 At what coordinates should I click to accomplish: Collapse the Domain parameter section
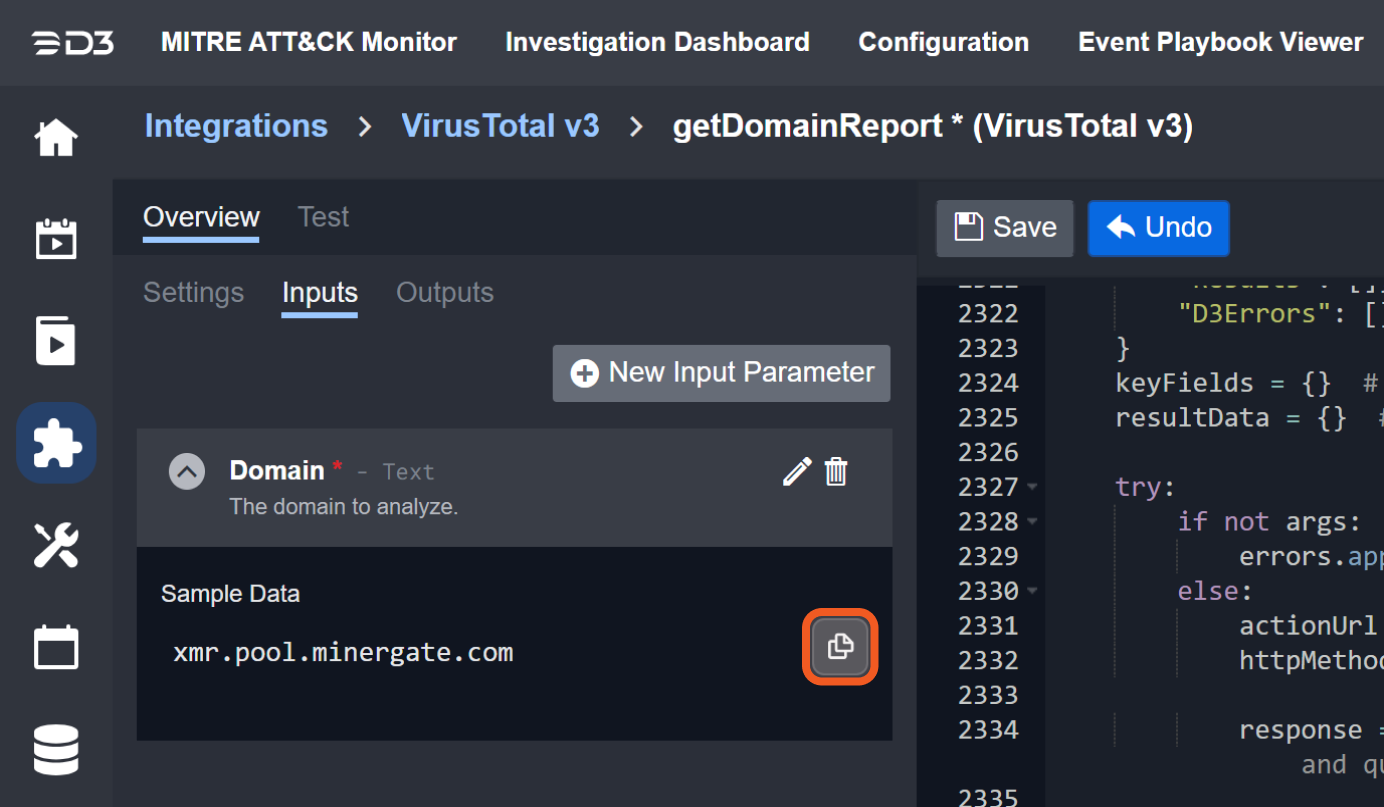click(187, 471)
